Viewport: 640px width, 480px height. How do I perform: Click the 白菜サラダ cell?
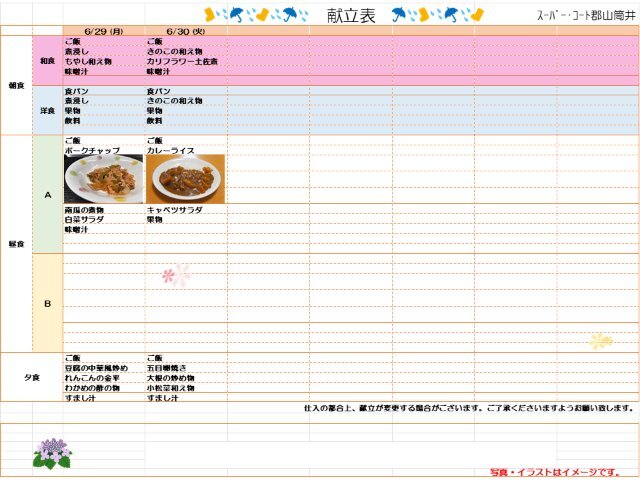[x=84, y=220]
